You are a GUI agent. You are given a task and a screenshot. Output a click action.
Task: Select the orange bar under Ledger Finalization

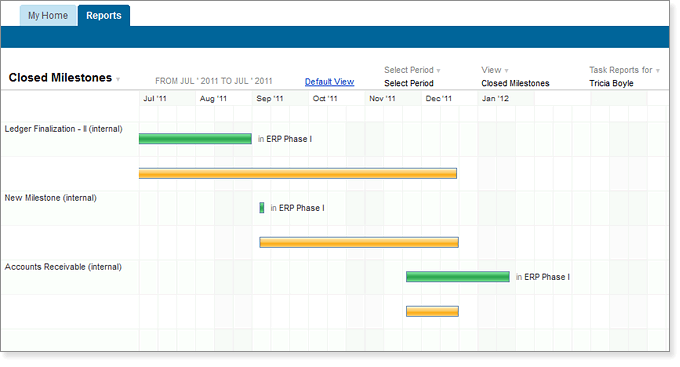298,174
